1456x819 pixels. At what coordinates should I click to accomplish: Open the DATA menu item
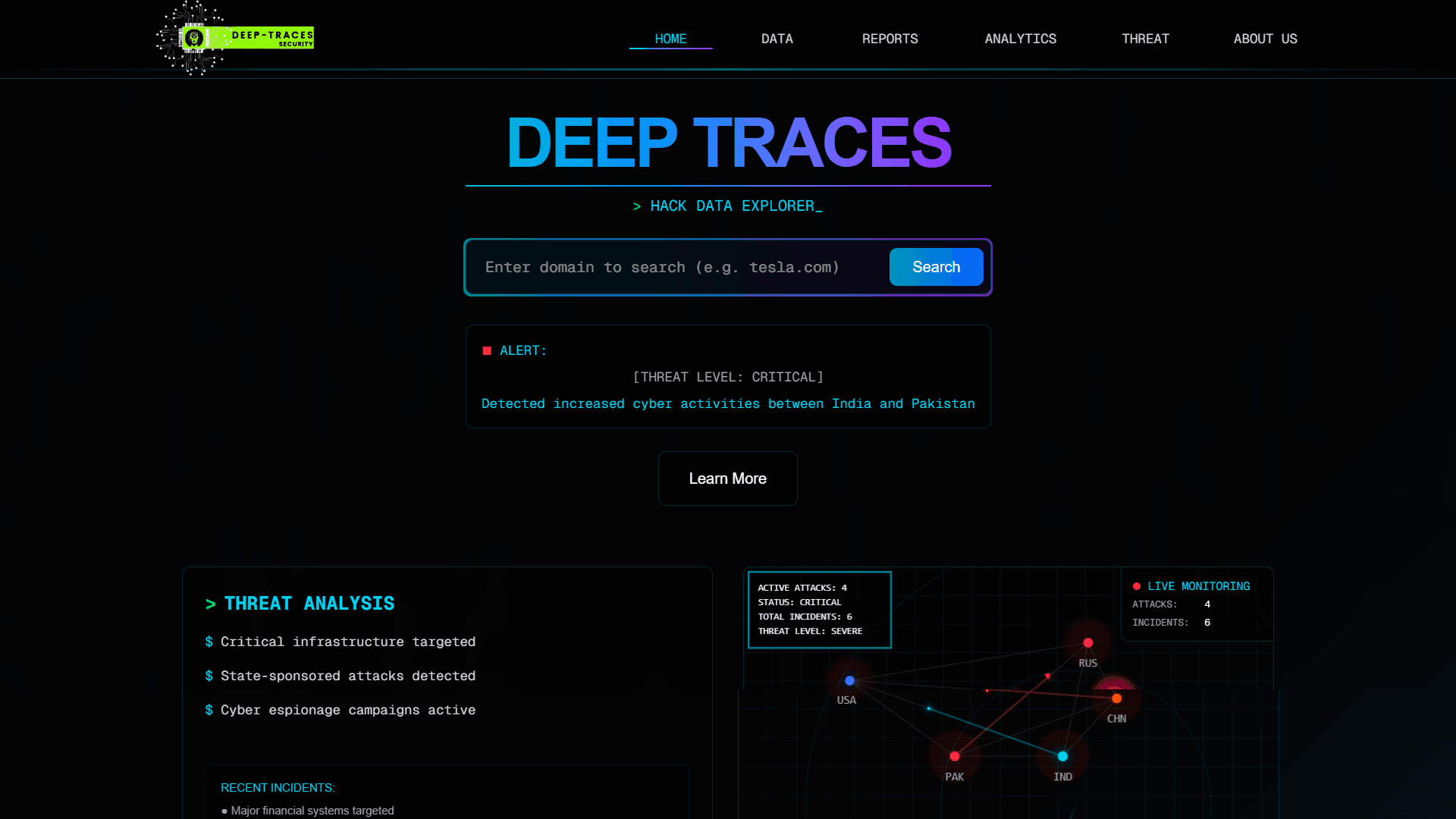point(777,39)
